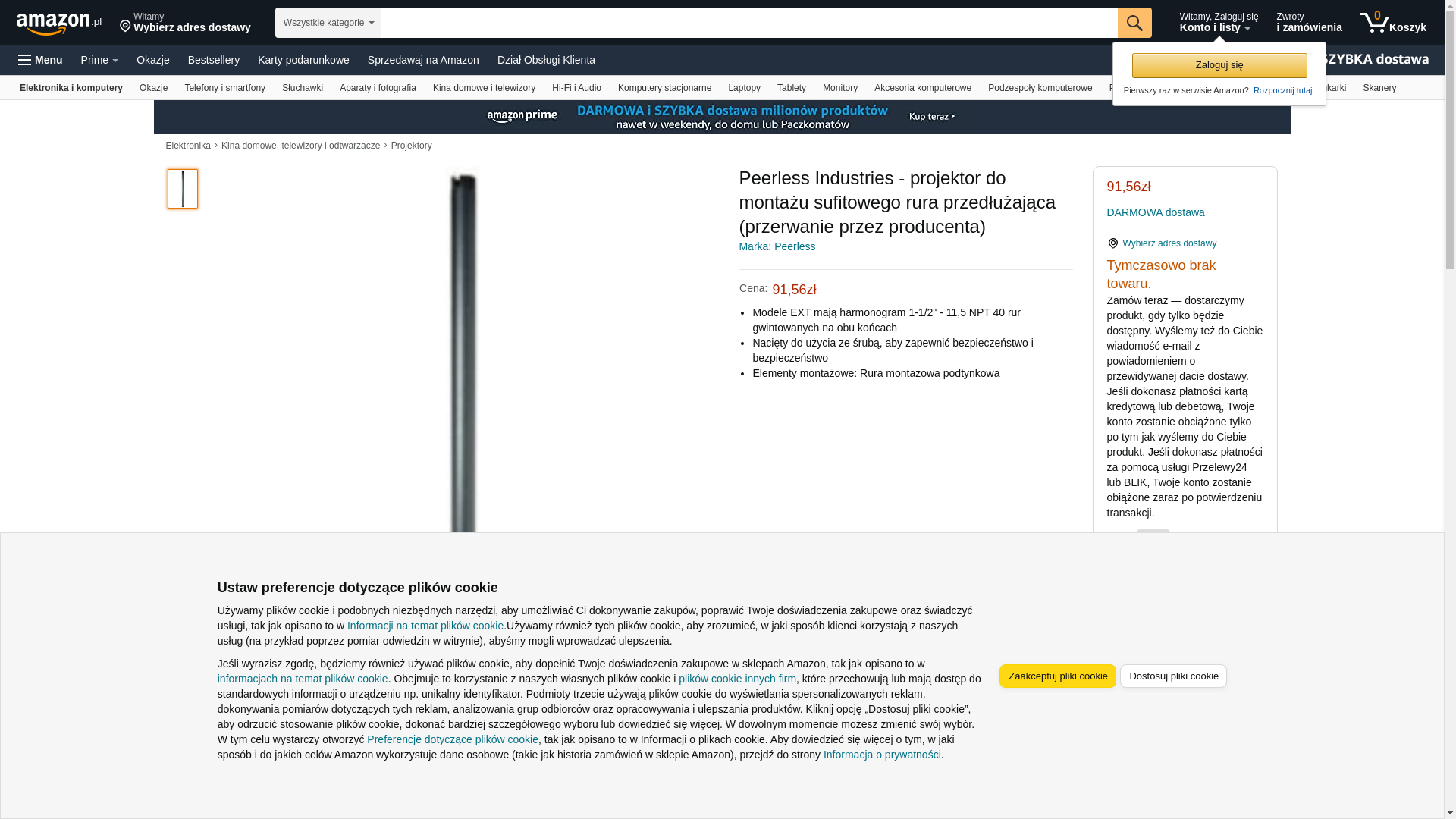The width and height of the screenshot is (1456, 819).
Task: Click the Zaloguj się sign-in button
Action: pos(1219,65)
